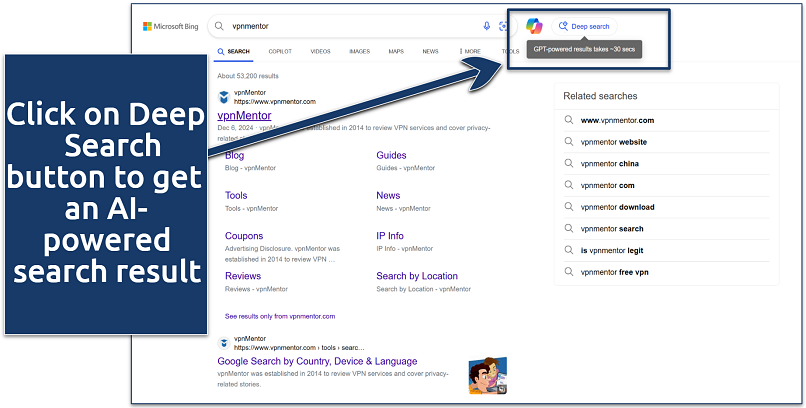806x408 pixels.
Task: Click 'https://www.vpnmentor.com' URL under first result
Action: (275, 102)
